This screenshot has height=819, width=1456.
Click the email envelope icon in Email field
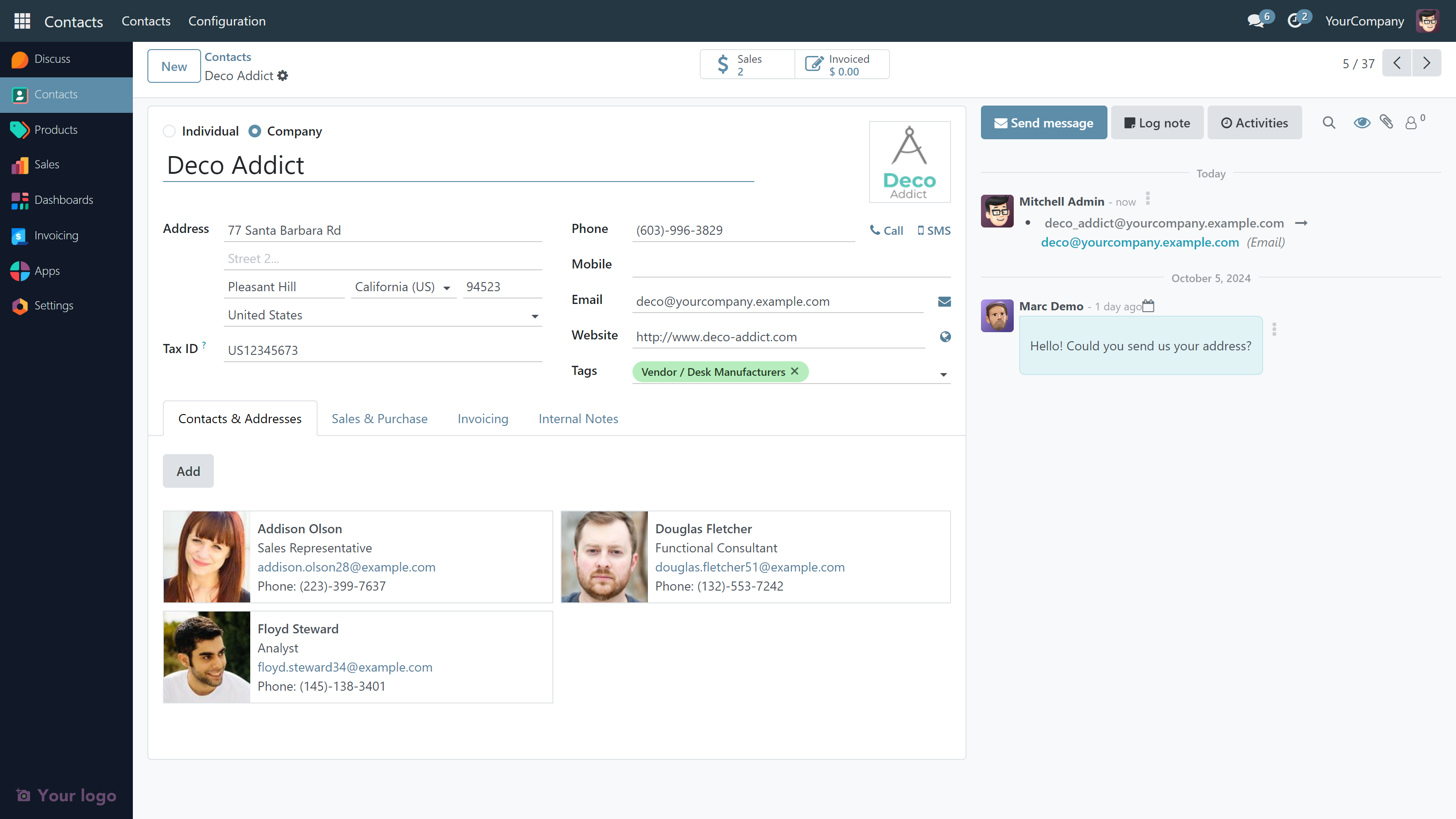[945, 302]
